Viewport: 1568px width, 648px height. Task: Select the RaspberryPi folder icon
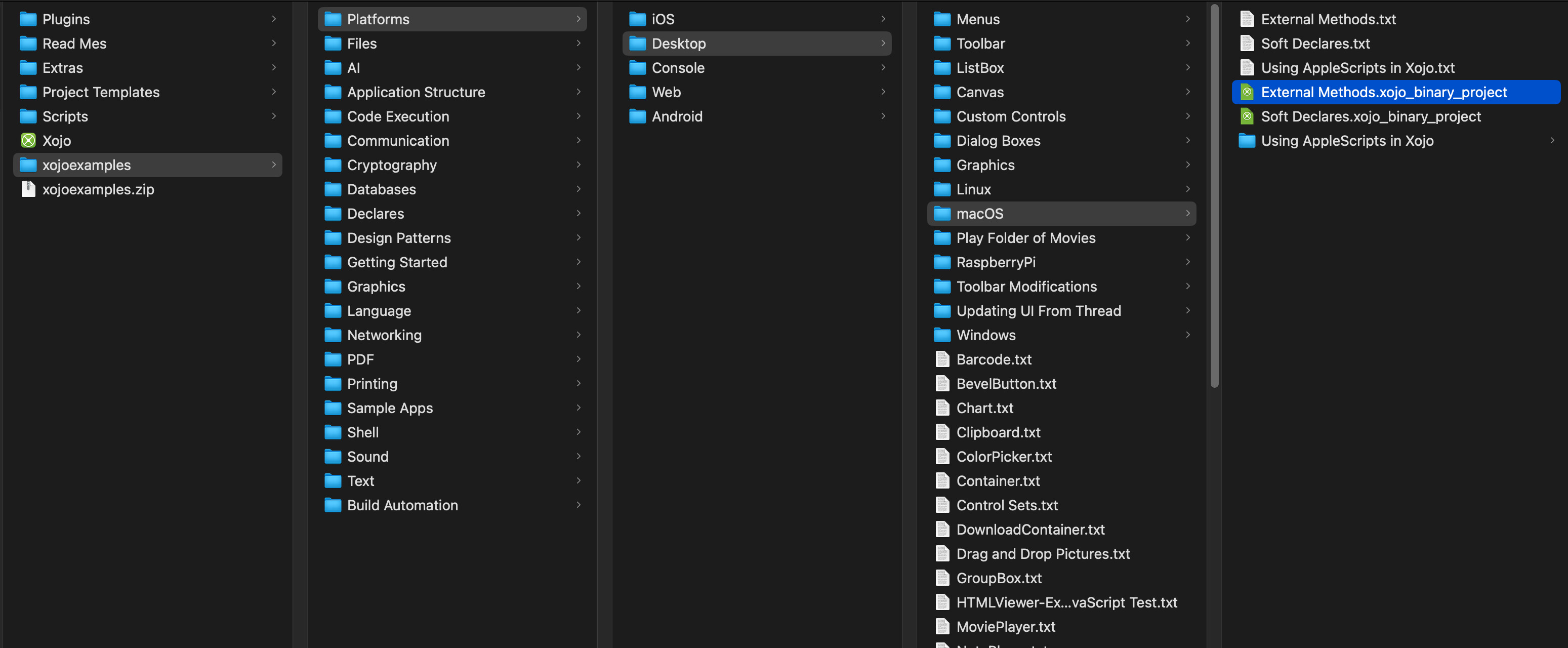(x=941, y=262)
